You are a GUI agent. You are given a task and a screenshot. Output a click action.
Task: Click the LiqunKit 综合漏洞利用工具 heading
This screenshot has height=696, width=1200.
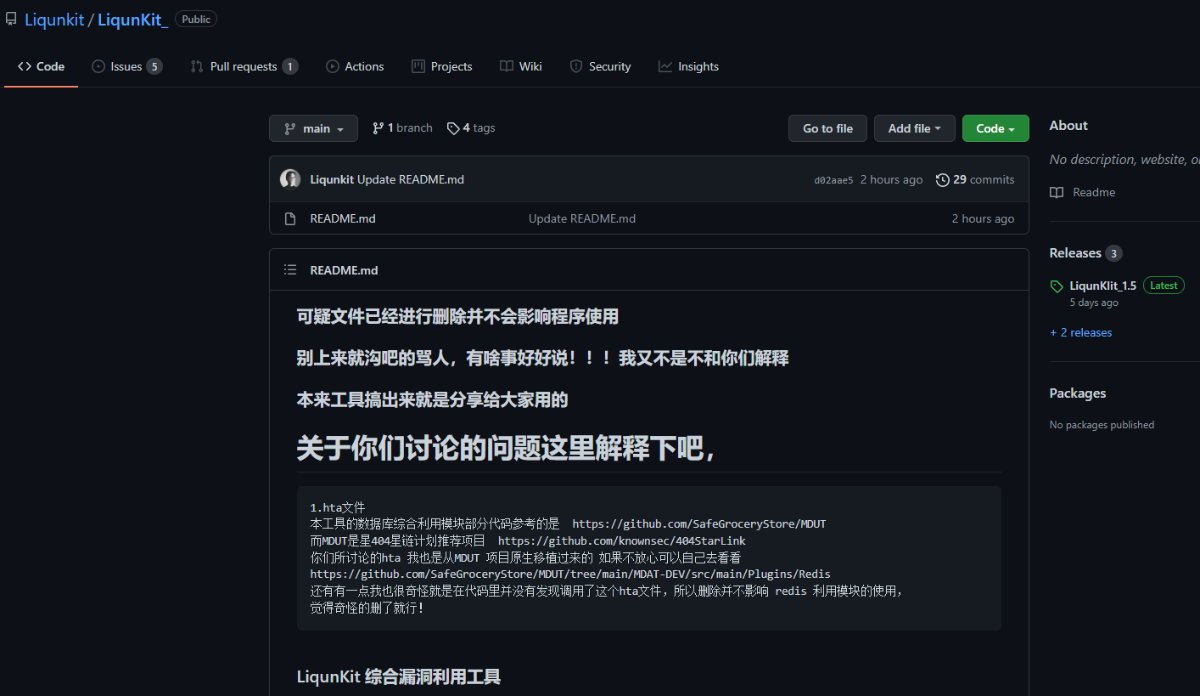(399, 677)
